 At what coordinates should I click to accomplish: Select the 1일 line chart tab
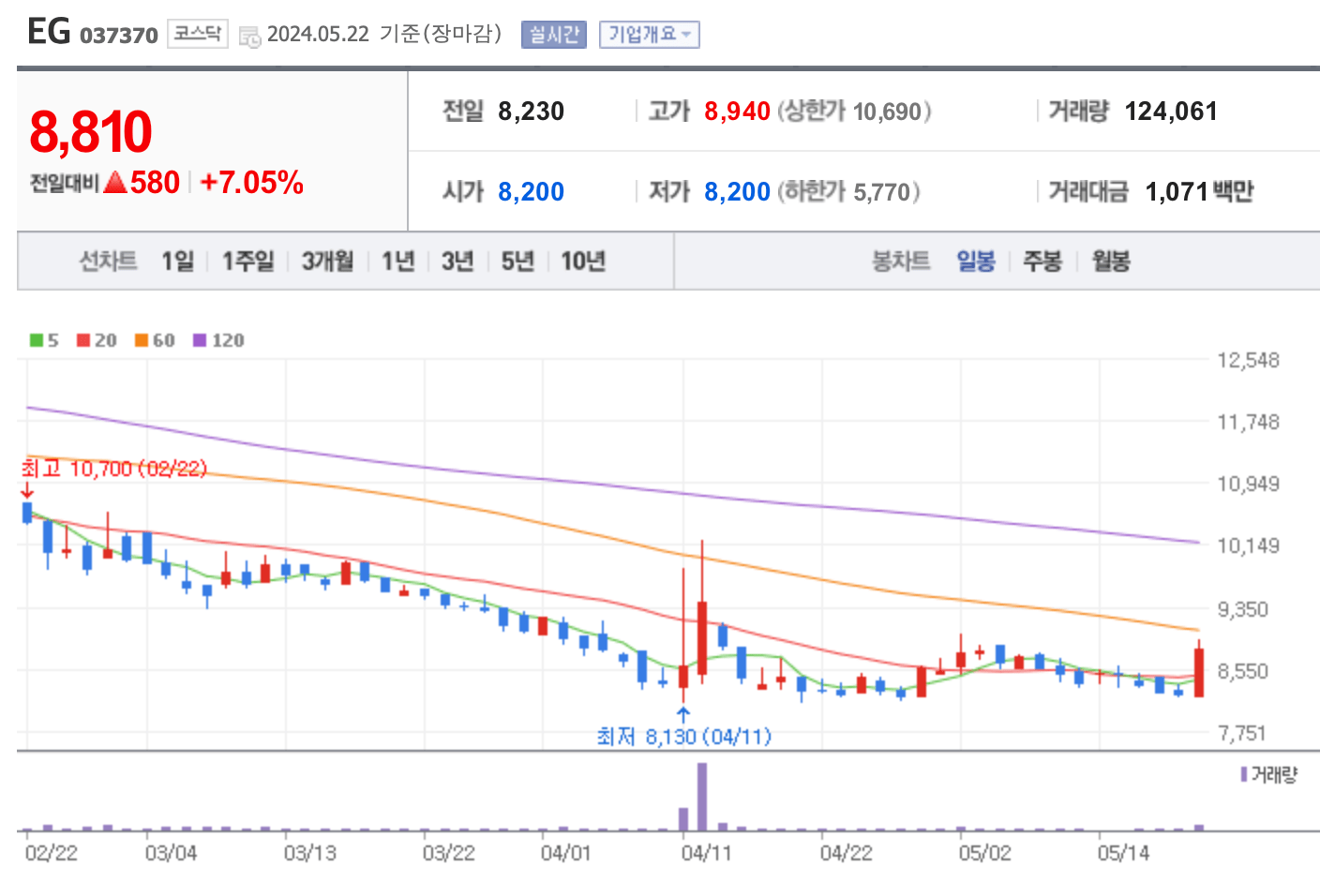(178, 261)
